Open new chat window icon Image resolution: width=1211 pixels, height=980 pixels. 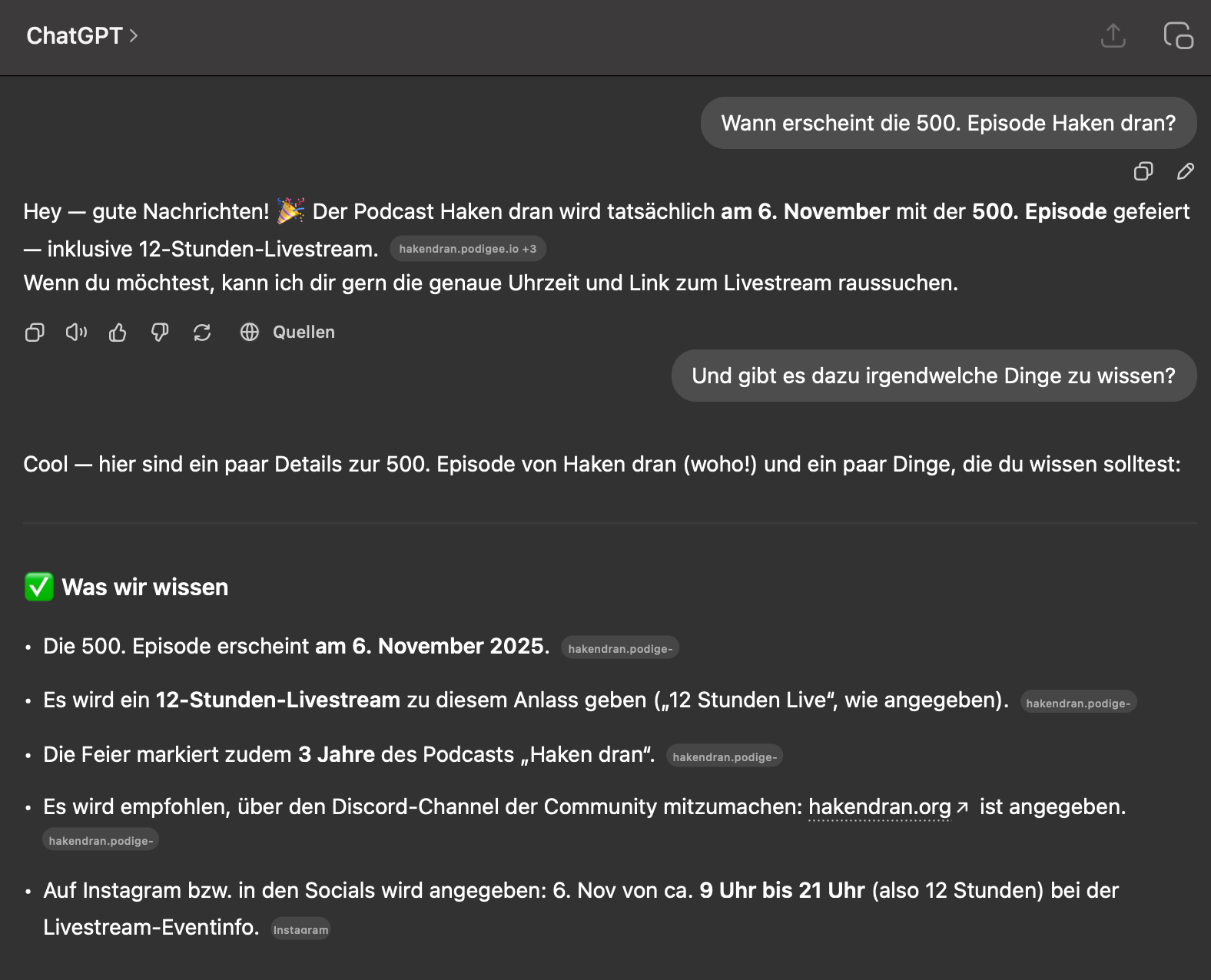point(1178,36)
